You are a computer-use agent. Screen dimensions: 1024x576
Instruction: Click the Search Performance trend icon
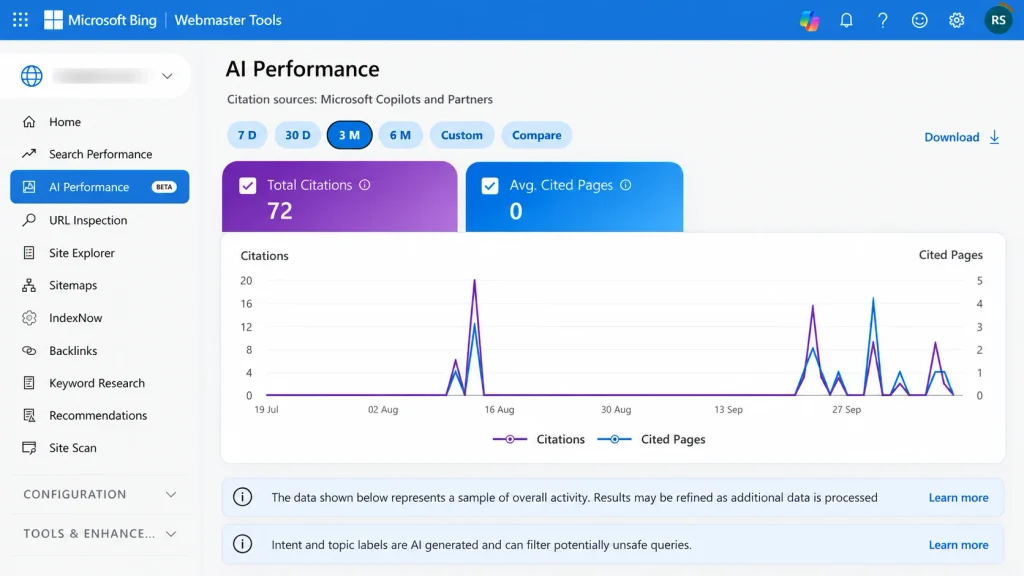coord(29,154)
